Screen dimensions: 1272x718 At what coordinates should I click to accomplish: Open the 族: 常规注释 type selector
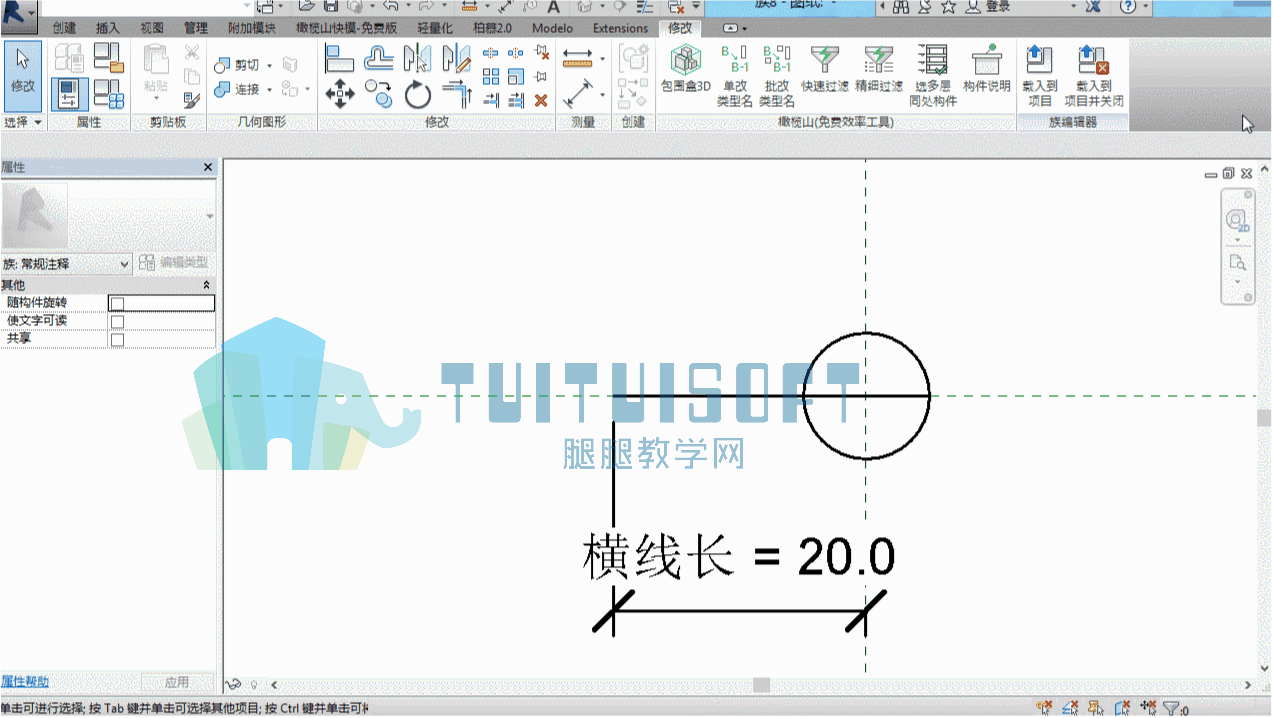coord(66,264)
